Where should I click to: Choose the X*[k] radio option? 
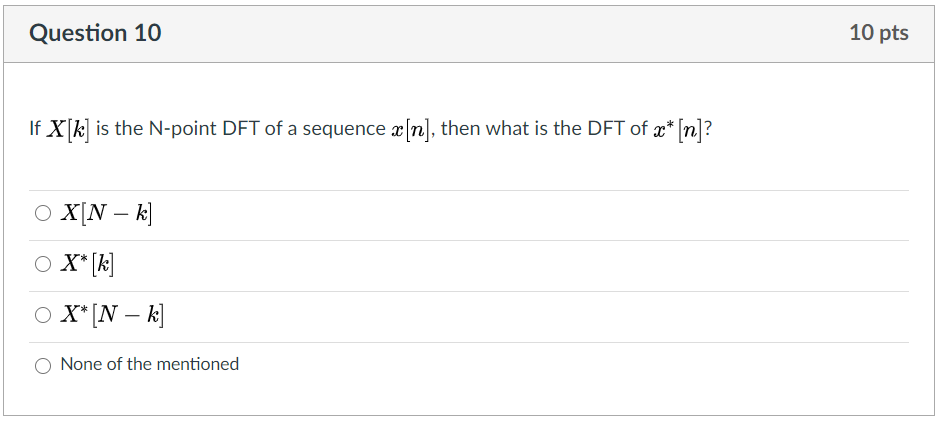(43, 265)
